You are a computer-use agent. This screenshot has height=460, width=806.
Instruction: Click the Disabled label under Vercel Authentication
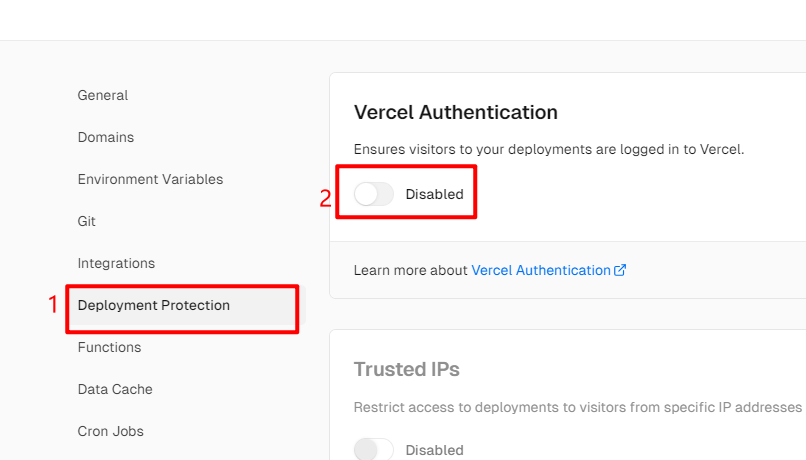coord(434,194)
